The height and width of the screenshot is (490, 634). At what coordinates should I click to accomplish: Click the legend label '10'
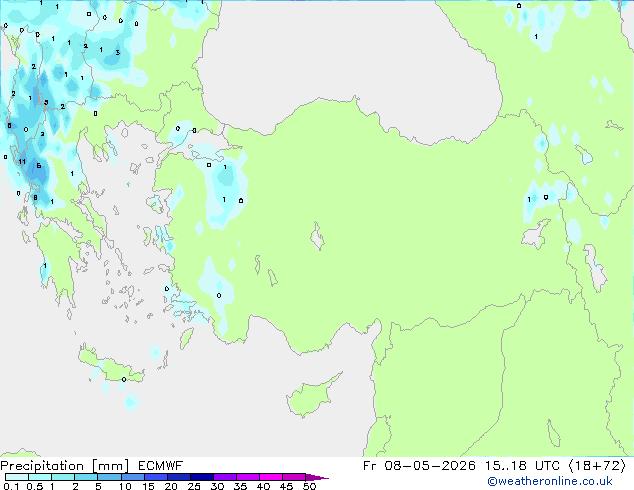tap(125, 486)
